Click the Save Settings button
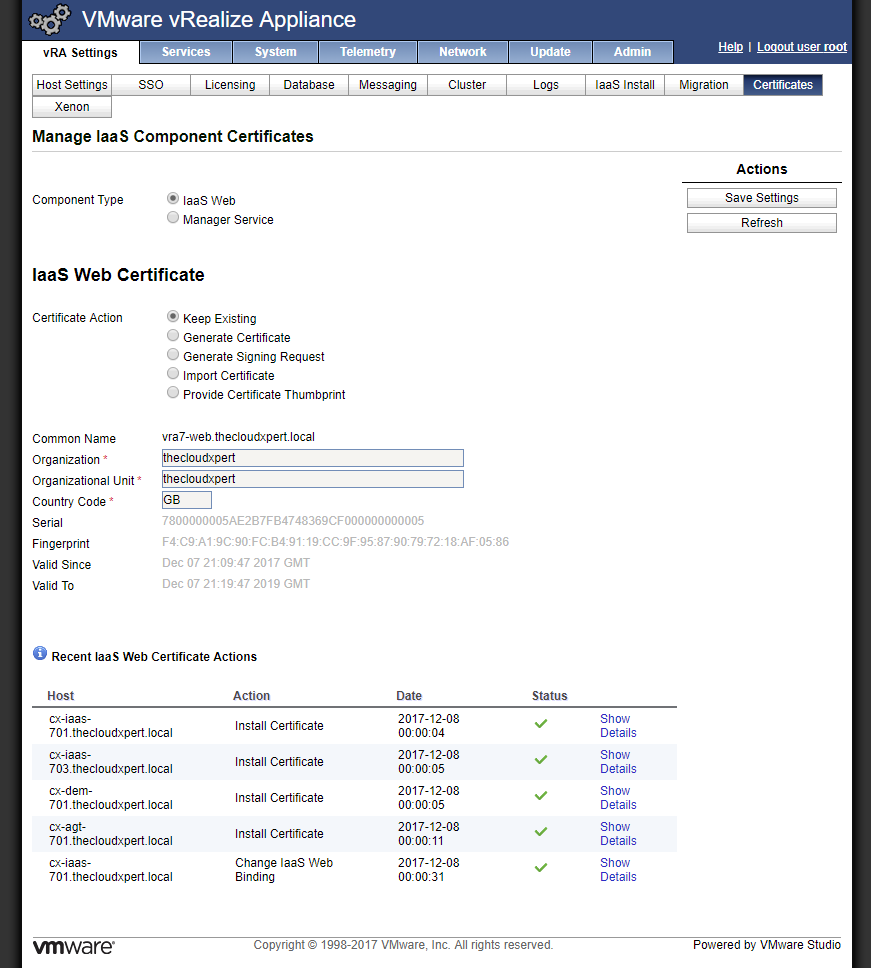 [x=761, y=198]
